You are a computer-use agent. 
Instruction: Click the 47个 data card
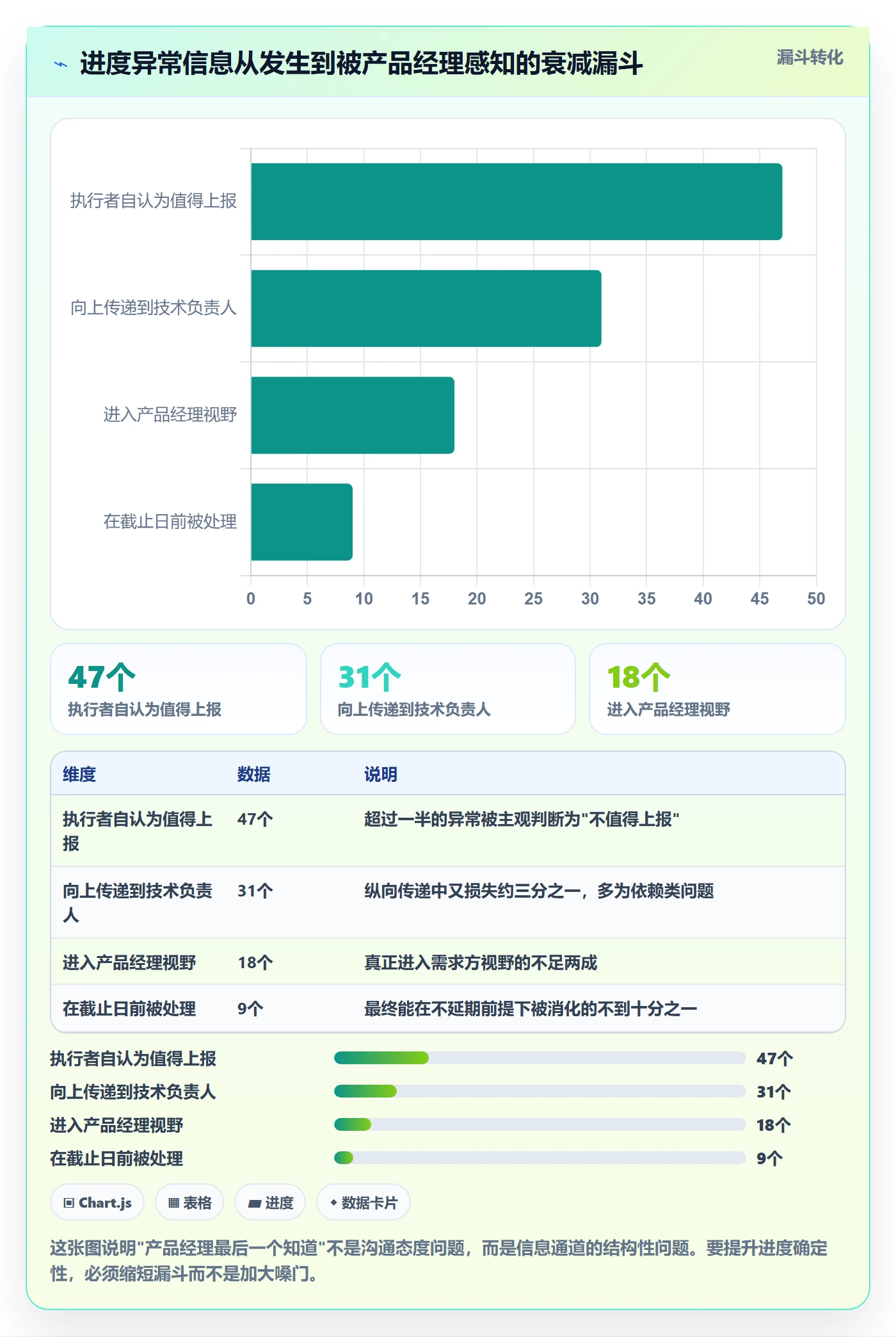coord(179,689)
